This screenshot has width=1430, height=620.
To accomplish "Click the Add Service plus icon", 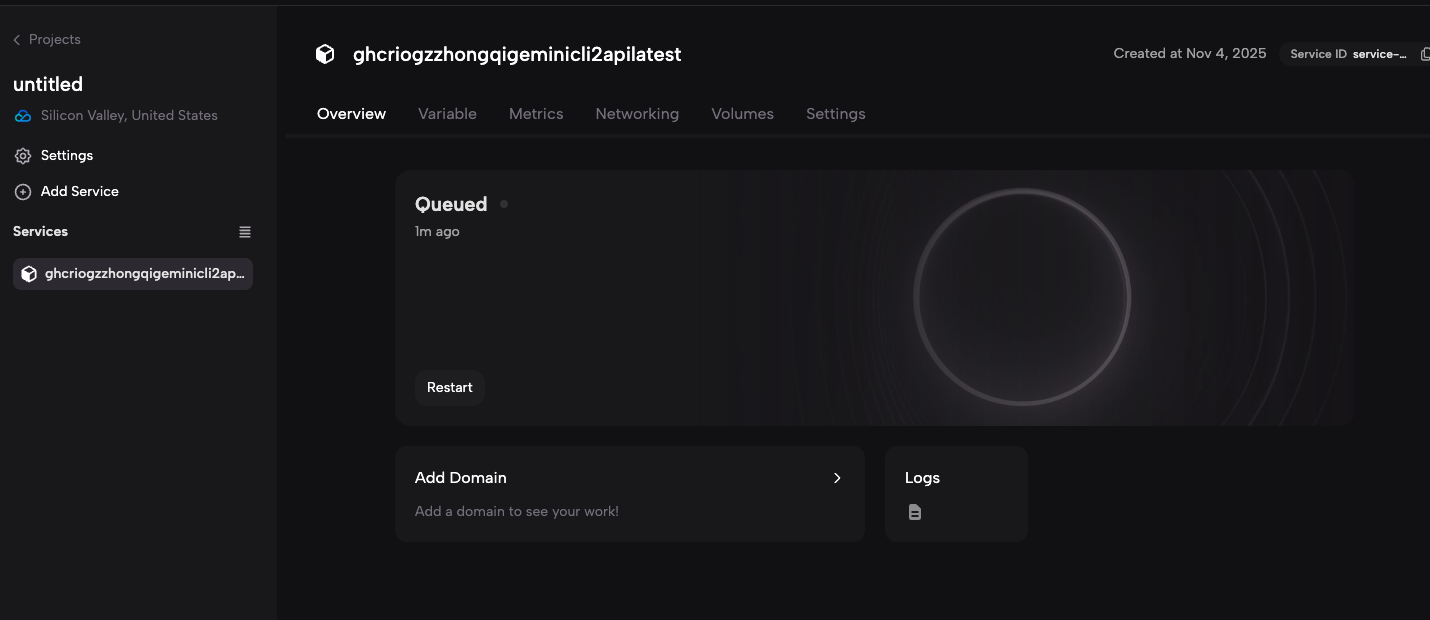I will click(x=22, y=191).
